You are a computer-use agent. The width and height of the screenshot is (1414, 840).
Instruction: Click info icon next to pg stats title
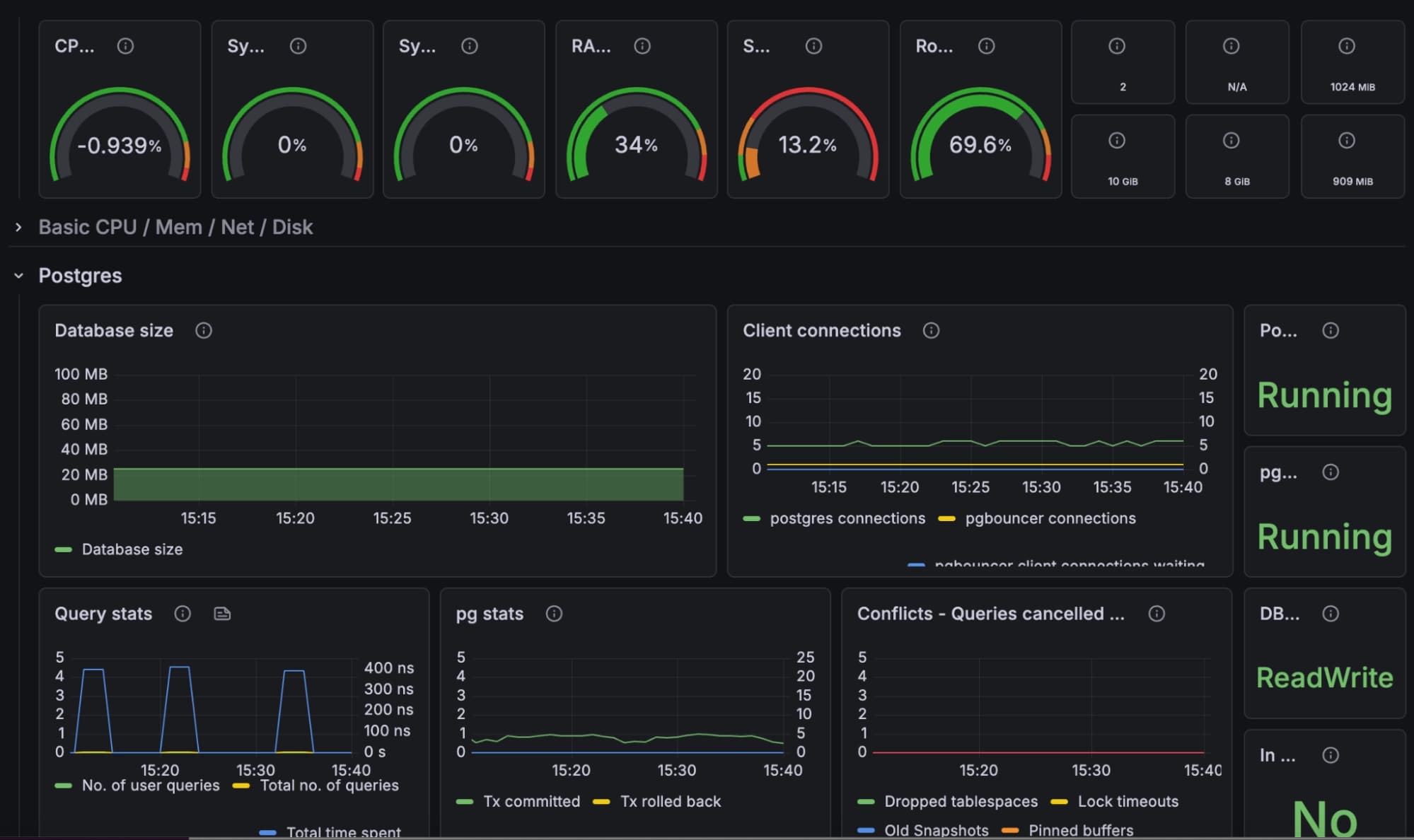(x=554, y=614)
